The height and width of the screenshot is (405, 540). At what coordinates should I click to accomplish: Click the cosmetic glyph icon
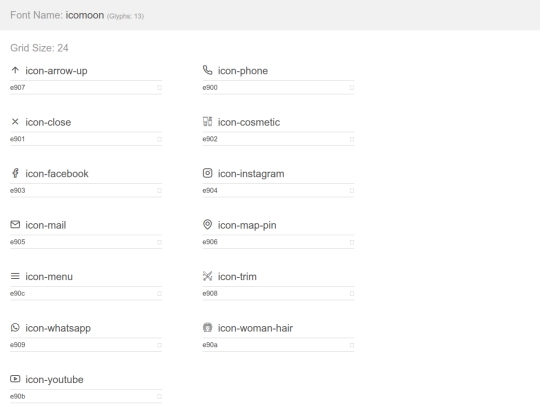tap(207, 122)
